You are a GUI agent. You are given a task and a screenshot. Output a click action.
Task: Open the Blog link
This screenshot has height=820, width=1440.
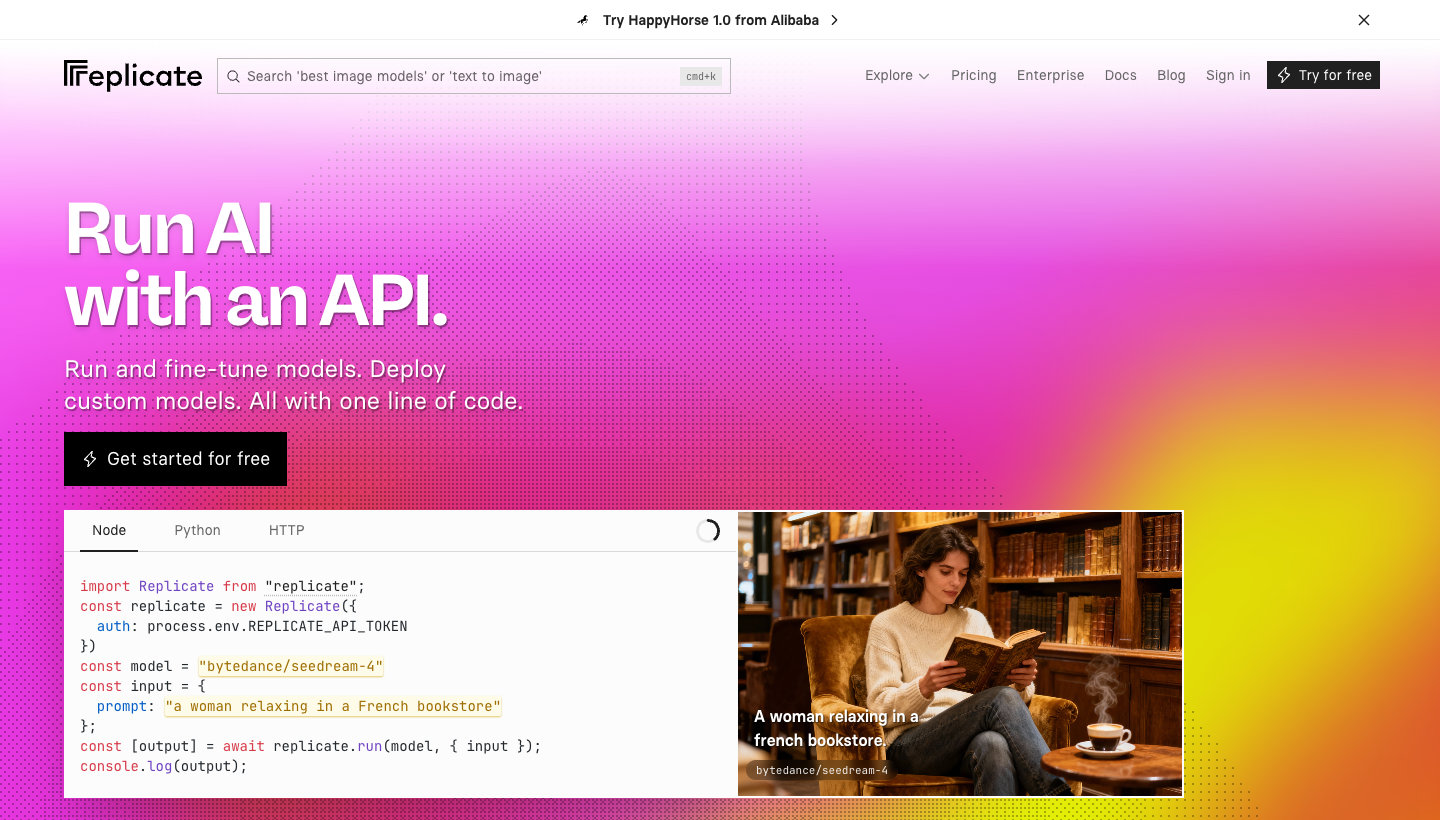tap(1171, 75)
